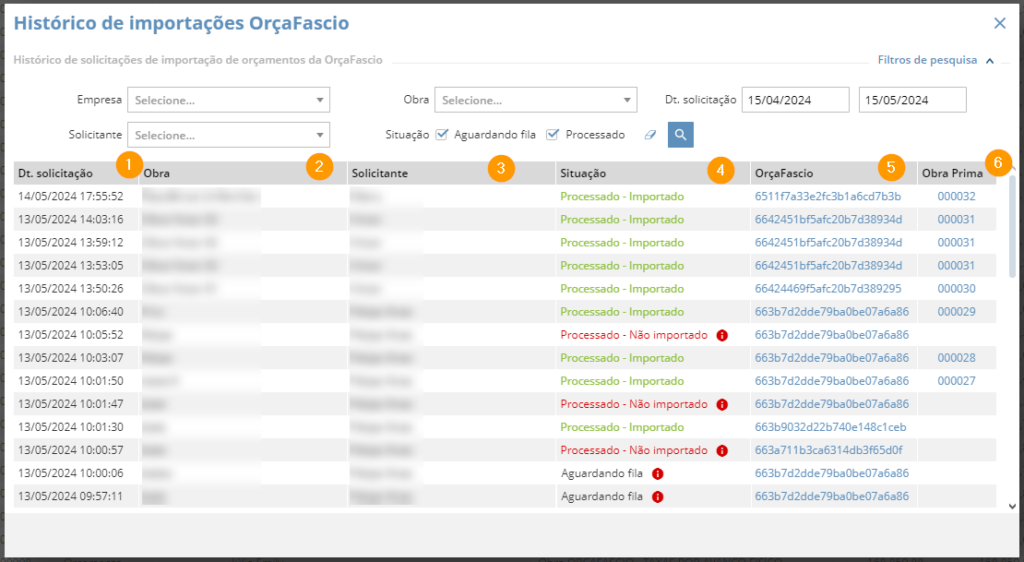Open the Obra dropdown filter

click(x=536, y=100)
